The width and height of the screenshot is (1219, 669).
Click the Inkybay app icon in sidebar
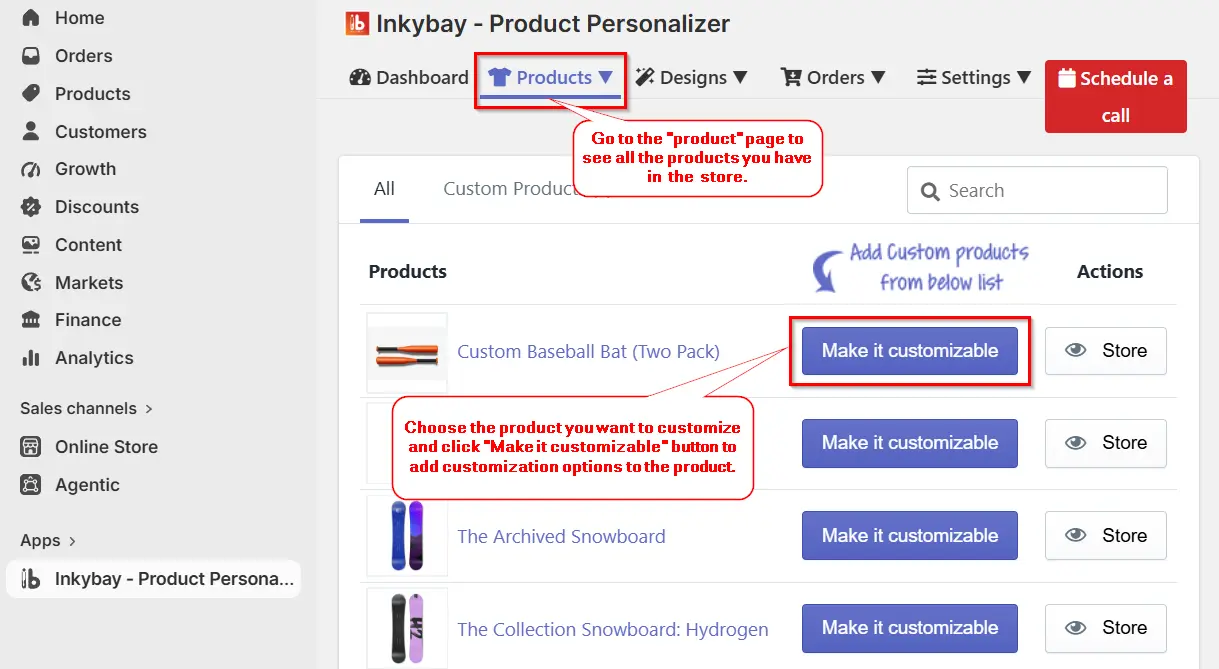pos(31,579)
